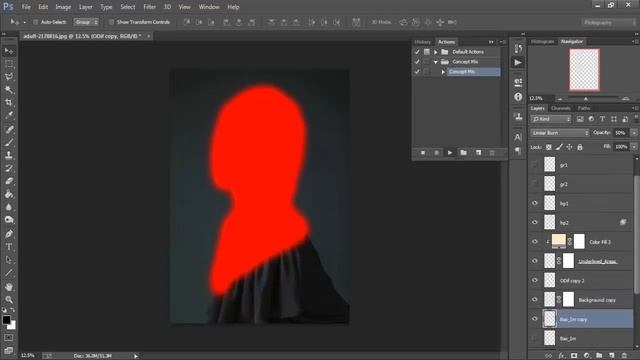
Task: Enable Auto-Select checkbox
Action: pos(36,22)
